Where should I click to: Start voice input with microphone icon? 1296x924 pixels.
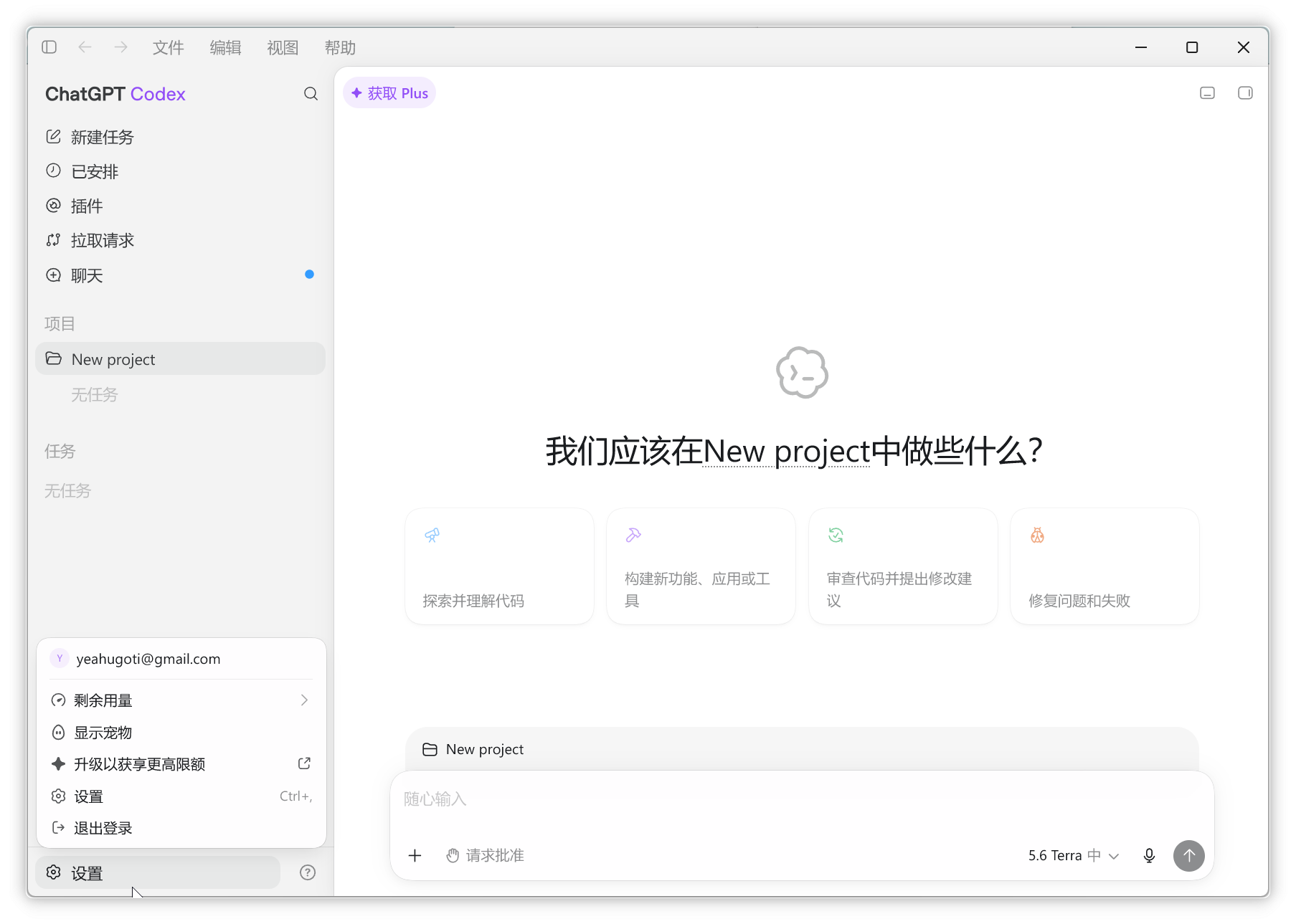(x=1149, y=855)
